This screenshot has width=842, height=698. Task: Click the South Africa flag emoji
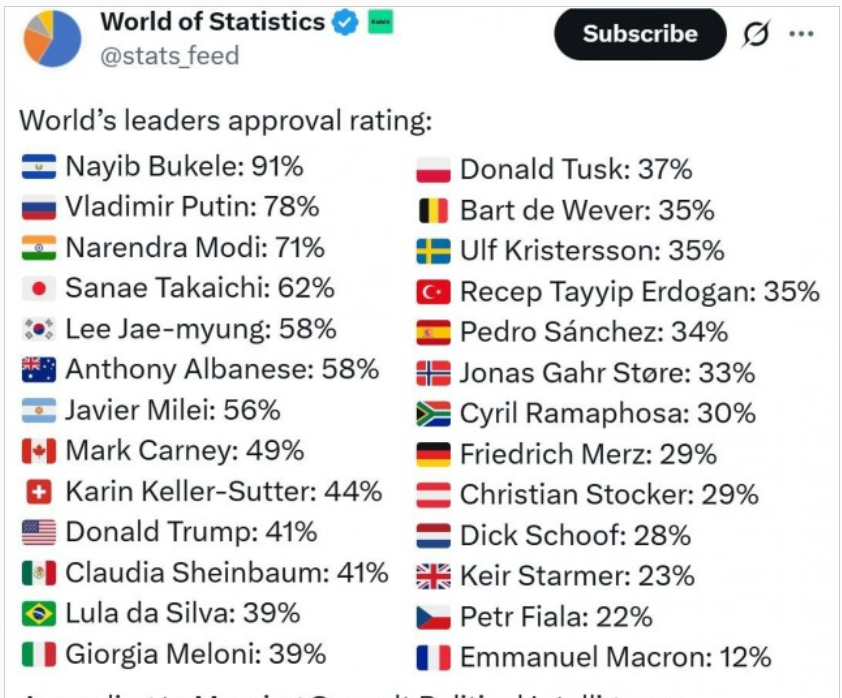[x=433, y=414]
